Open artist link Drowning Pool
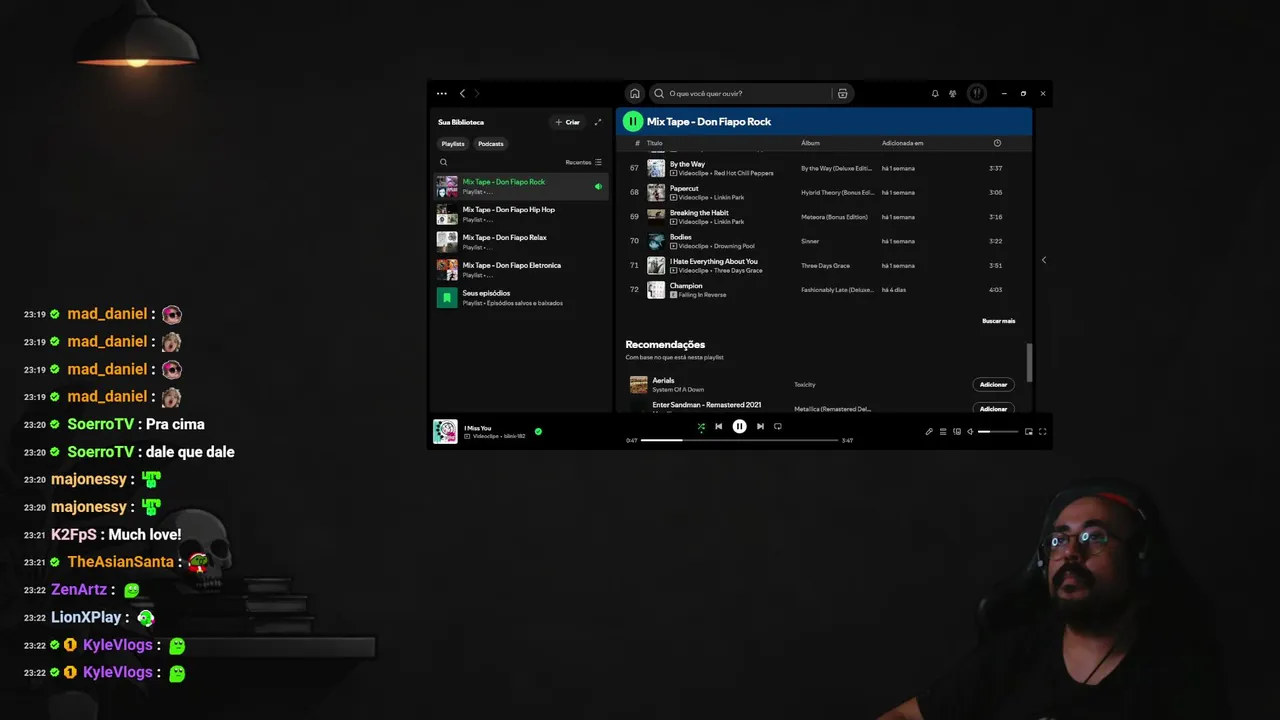The image size is (1280, 720). [x=733, y=246]
